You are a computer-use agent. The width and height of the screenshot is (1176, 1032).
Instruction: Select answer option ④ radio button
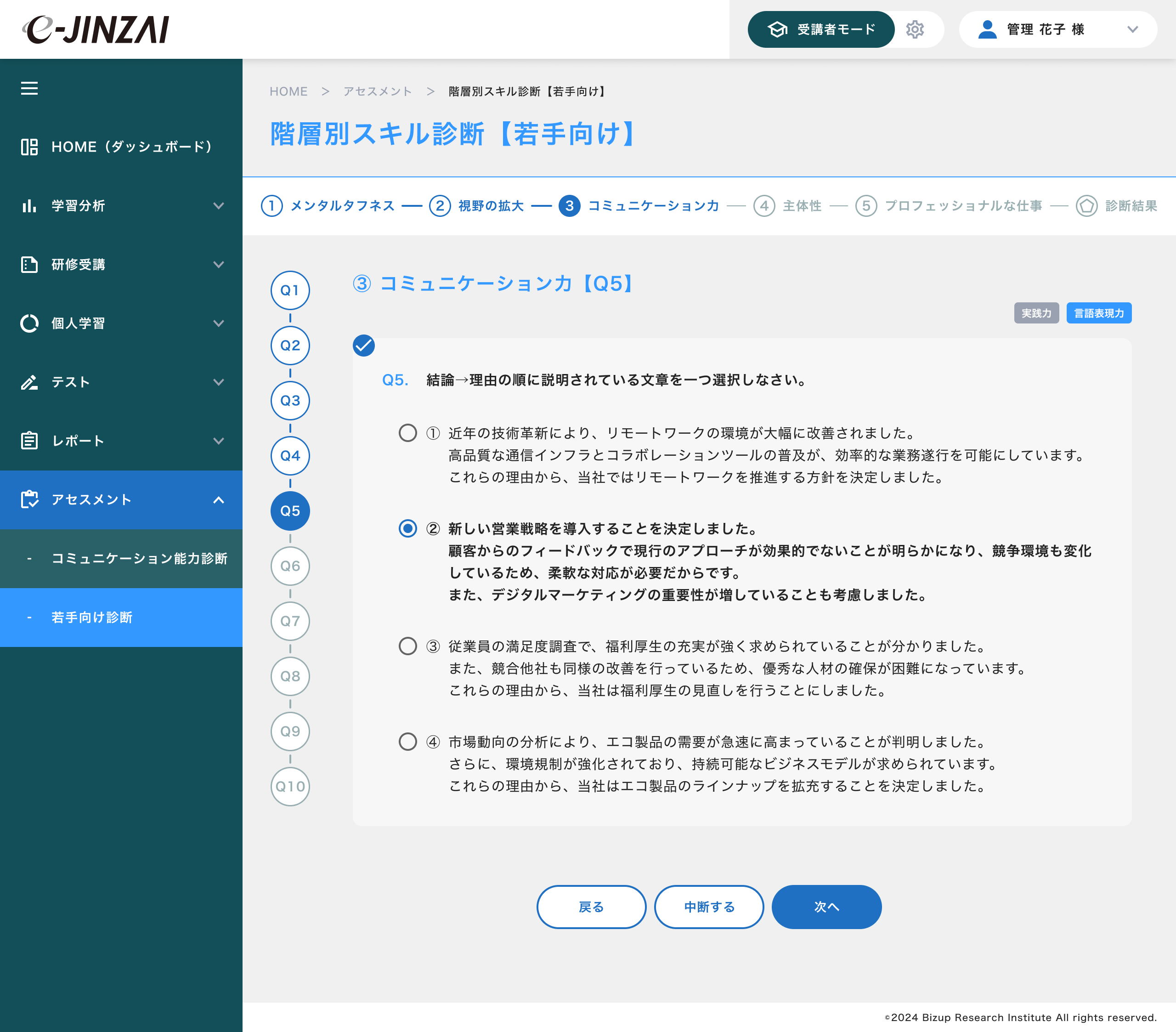(407, 741)
